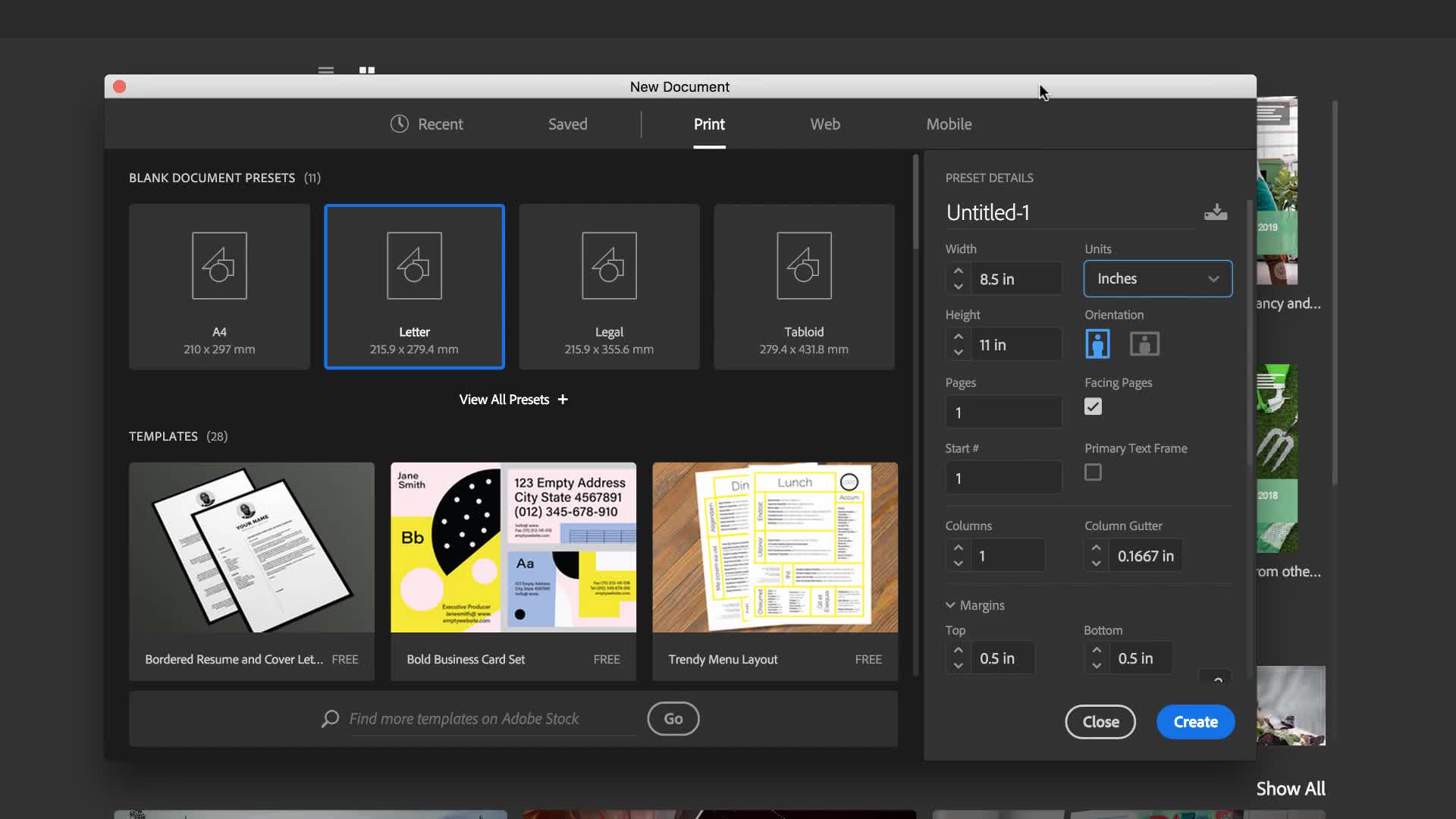Image resolution: width=1456 pixels, height=819 pixels.
Task: Enable the Primary Text Frame checkbox
Action: pos(1093,472)
